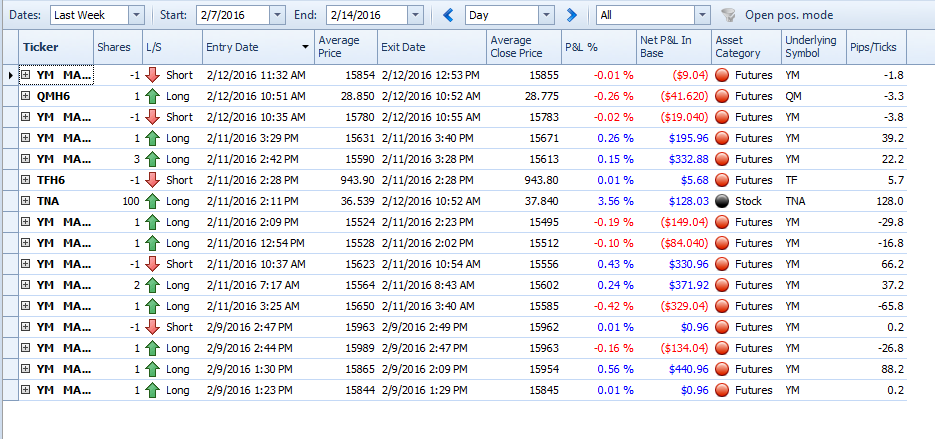
Task: Expand the TFH6 trade row
Action: point(26,180)
